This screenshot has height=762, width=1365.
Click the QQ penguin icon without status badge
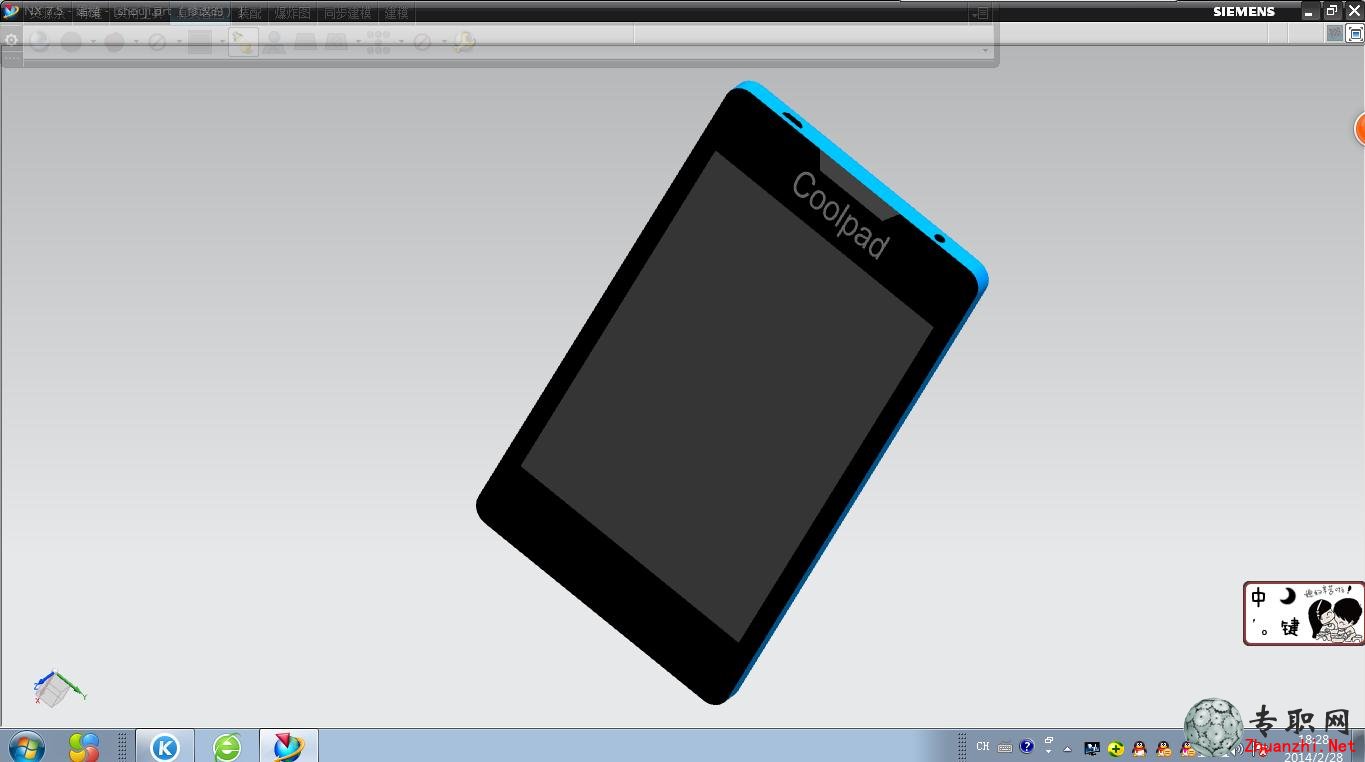1139,748
